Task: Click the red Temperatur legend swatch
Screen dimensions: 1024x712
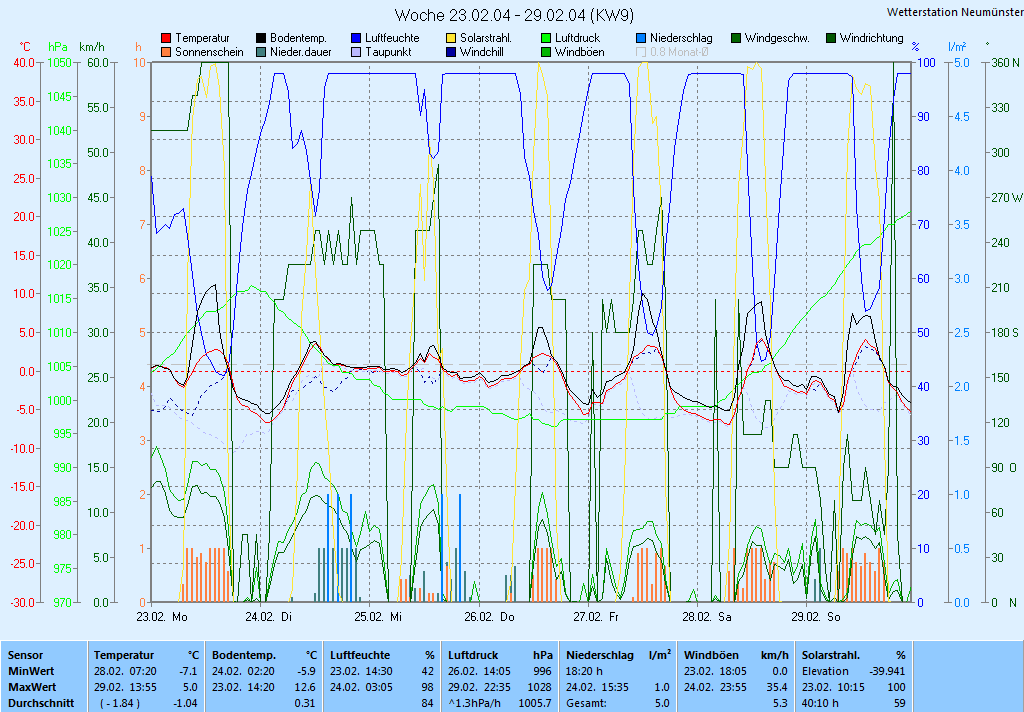Action: pyautogui.click(x=166, y=39)
